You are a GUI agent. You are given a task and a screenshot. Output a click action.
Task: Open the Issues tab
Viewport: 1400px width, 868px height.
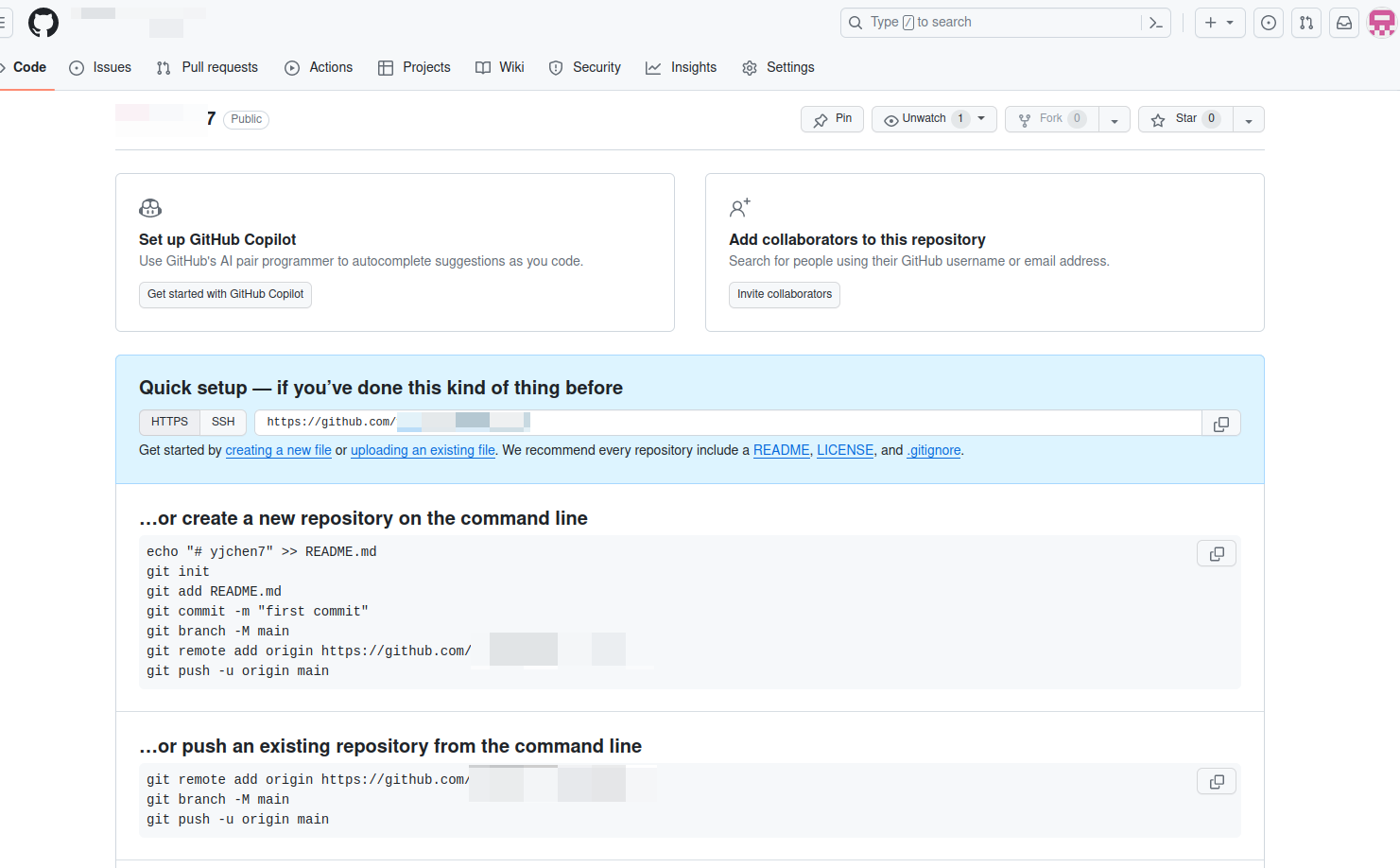pyautogui.click(x=100, y=67)
